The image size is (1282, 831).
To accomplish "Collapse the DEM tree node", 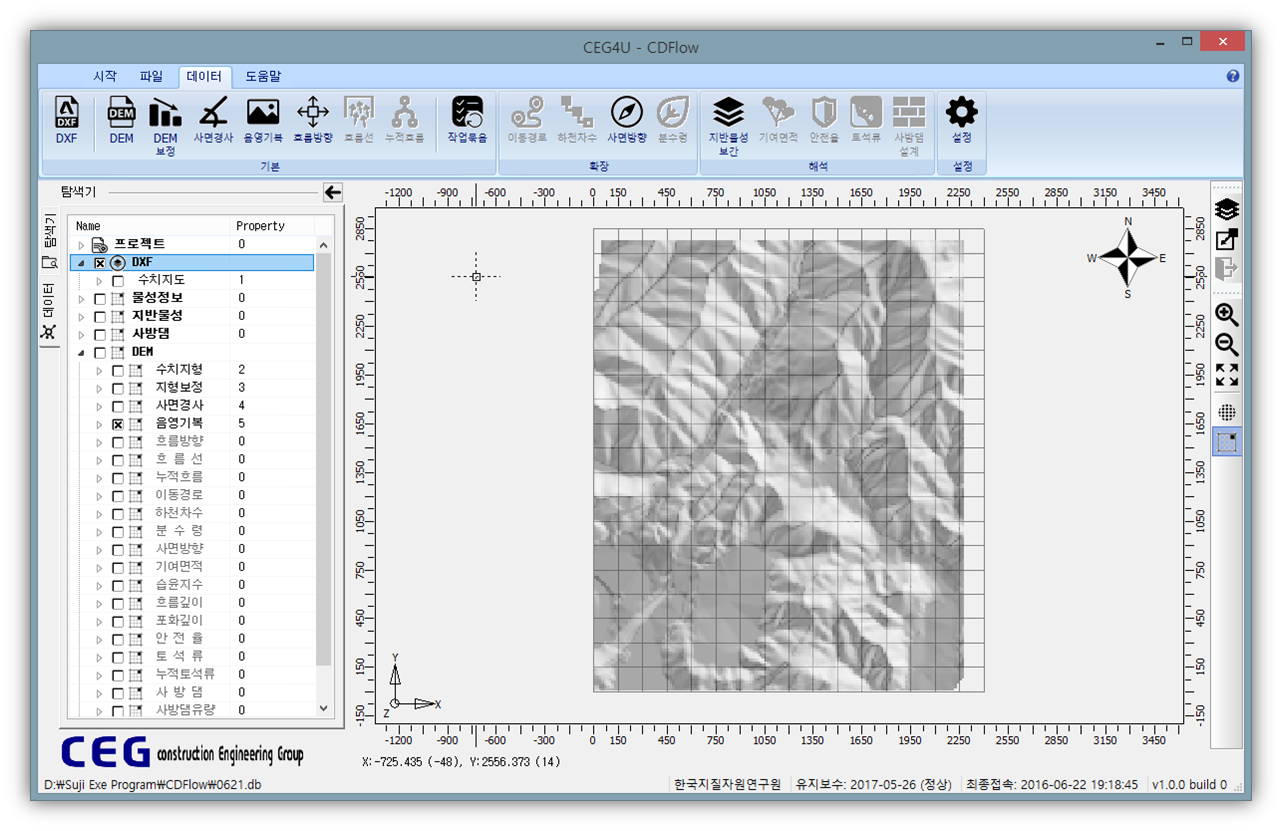I will pos(80,353).
